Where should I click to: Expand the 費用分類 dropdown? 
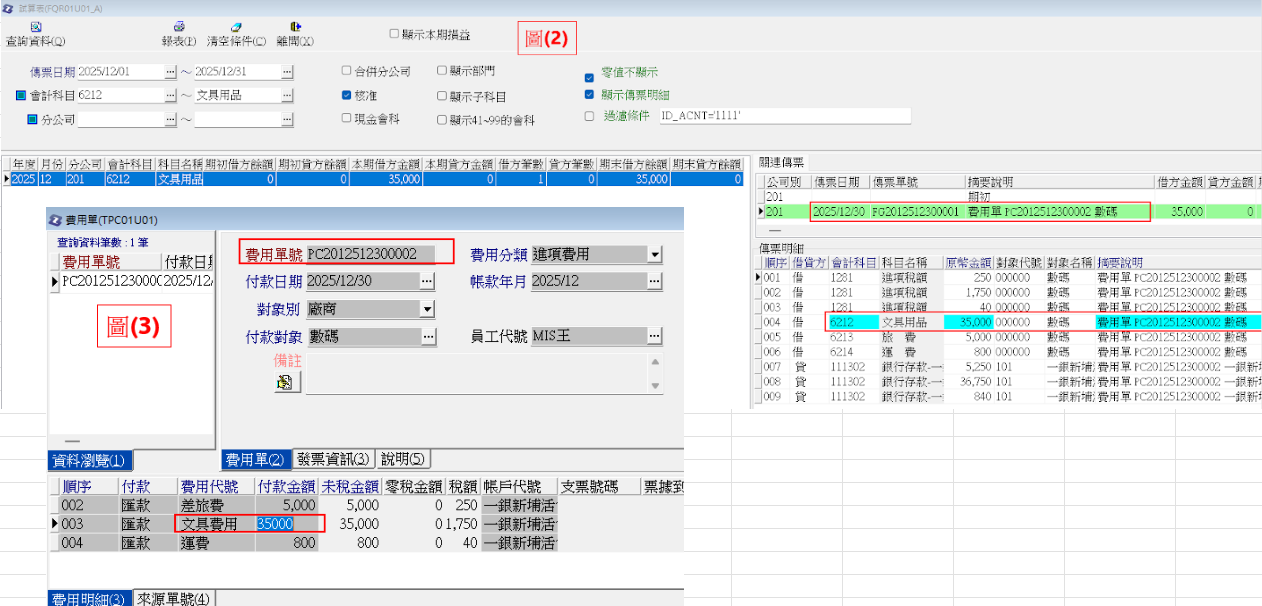pyautogui.click(x=654, y=255)
